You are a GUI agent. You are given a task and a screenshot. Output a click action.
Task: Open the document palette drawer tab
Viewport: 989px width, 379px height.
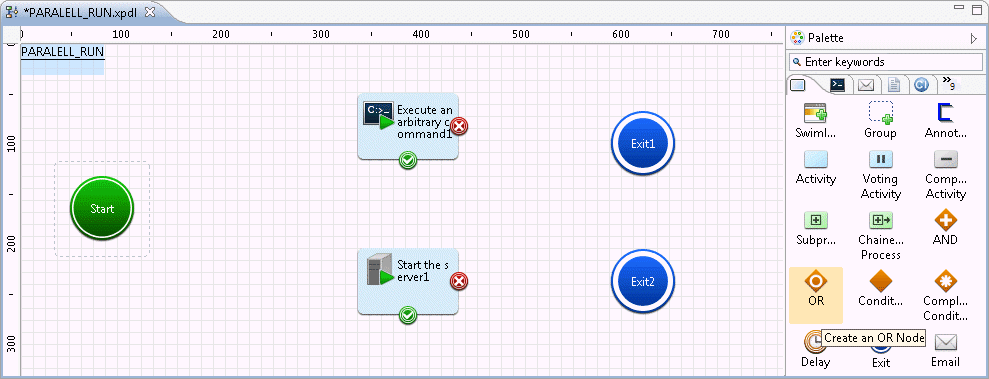[893, 85]
